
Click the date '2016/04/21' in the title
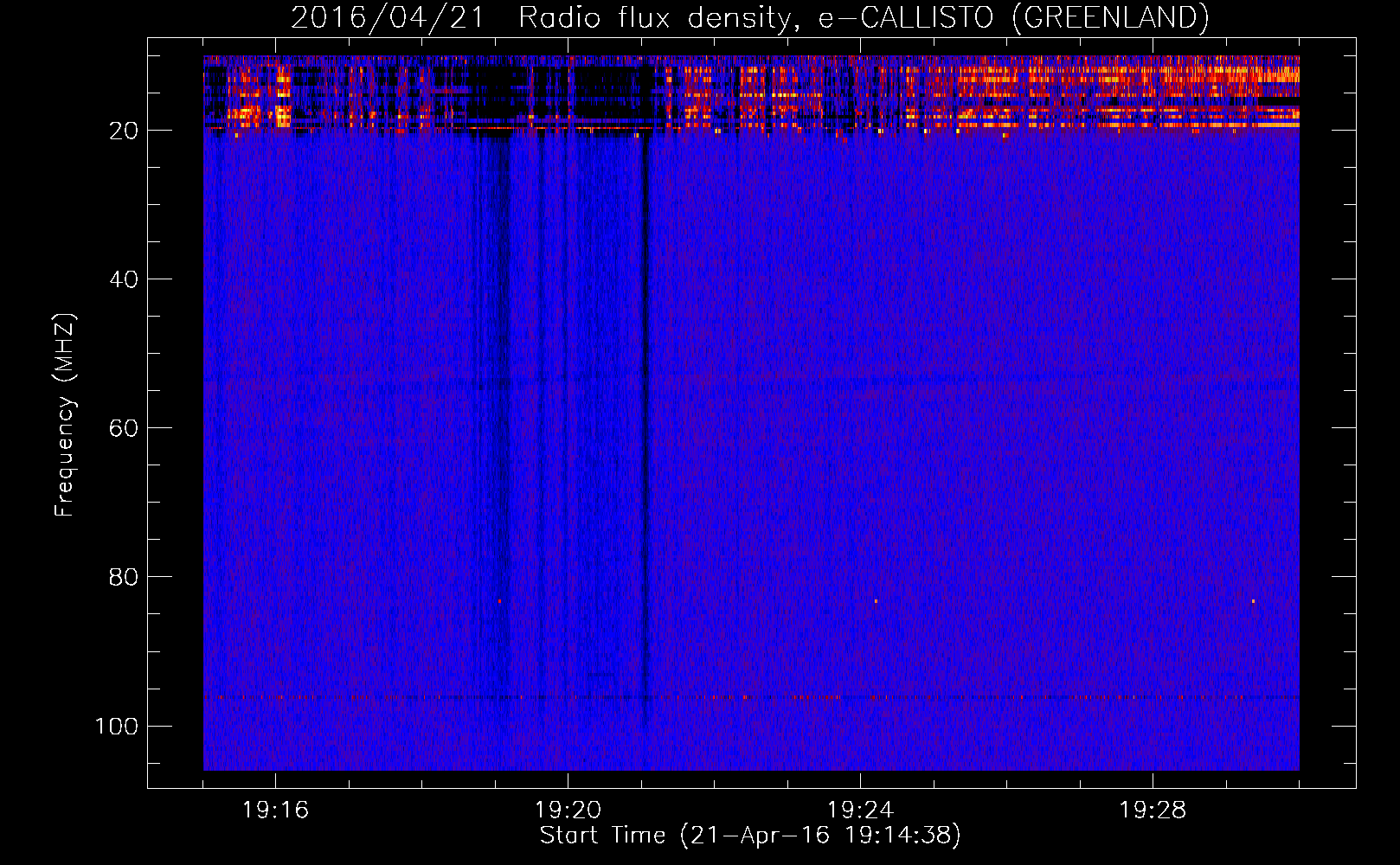pyautogui.click(x=388, y=17)
